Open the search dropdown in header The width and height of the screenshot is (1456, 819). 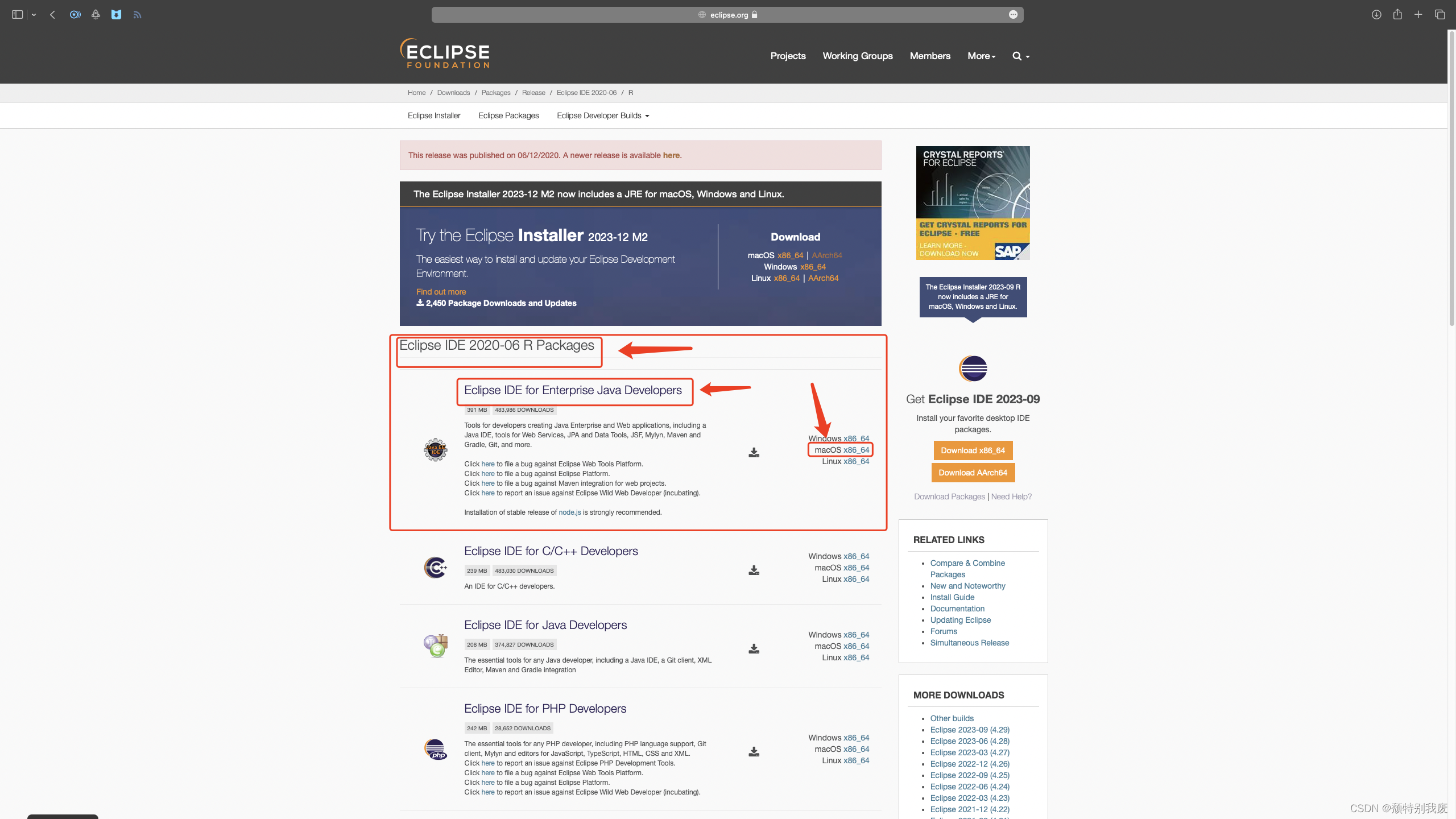(1020, 56)
